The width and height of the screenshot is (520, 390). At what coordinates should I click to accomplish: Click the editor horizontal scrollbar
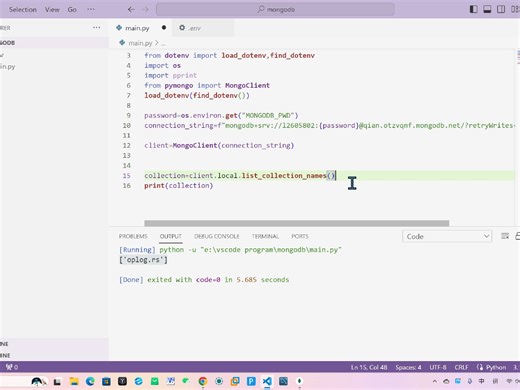pos(296,223)
